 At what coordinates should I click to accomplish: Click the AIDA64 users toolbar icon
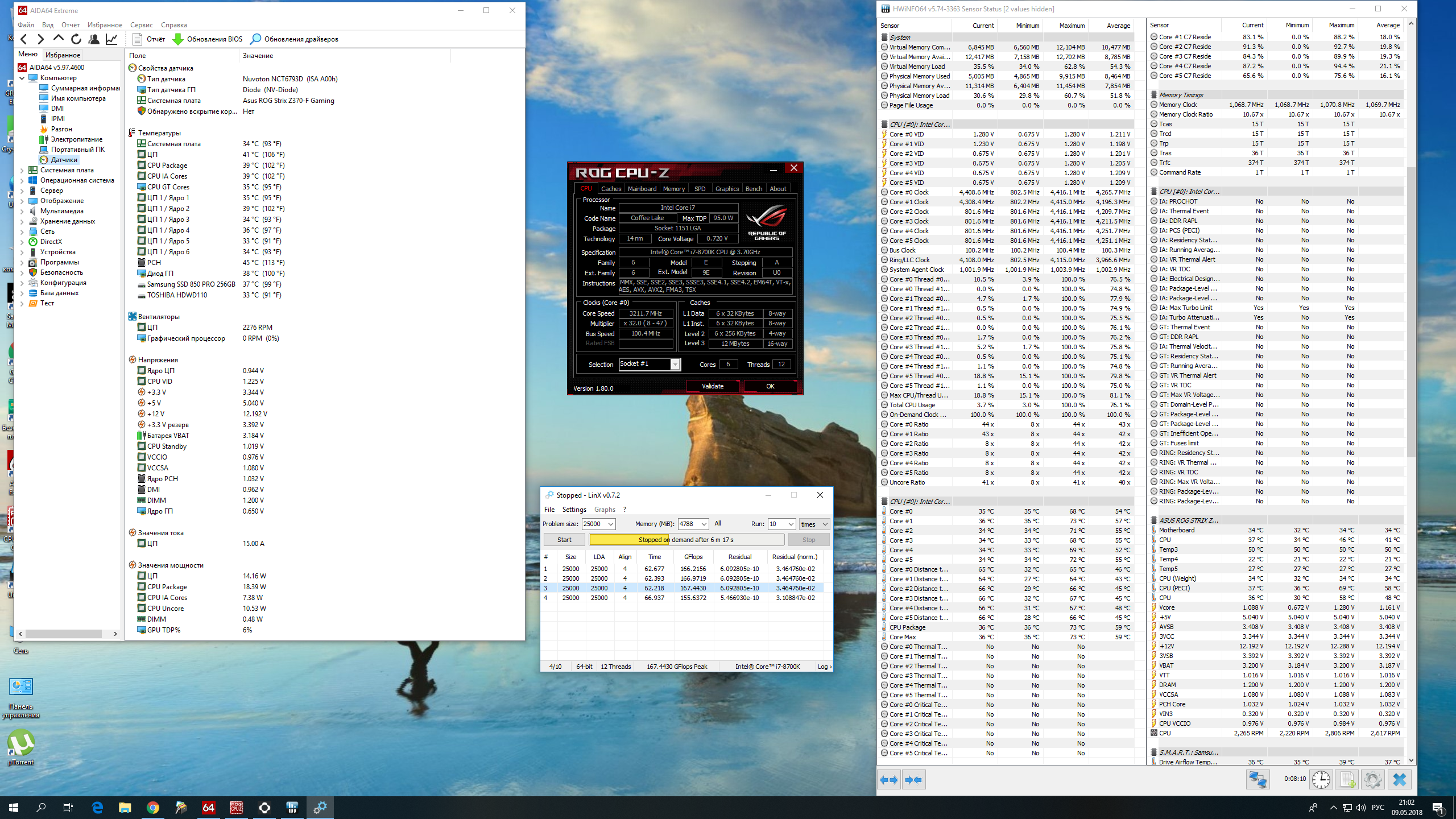coord(94,39)
